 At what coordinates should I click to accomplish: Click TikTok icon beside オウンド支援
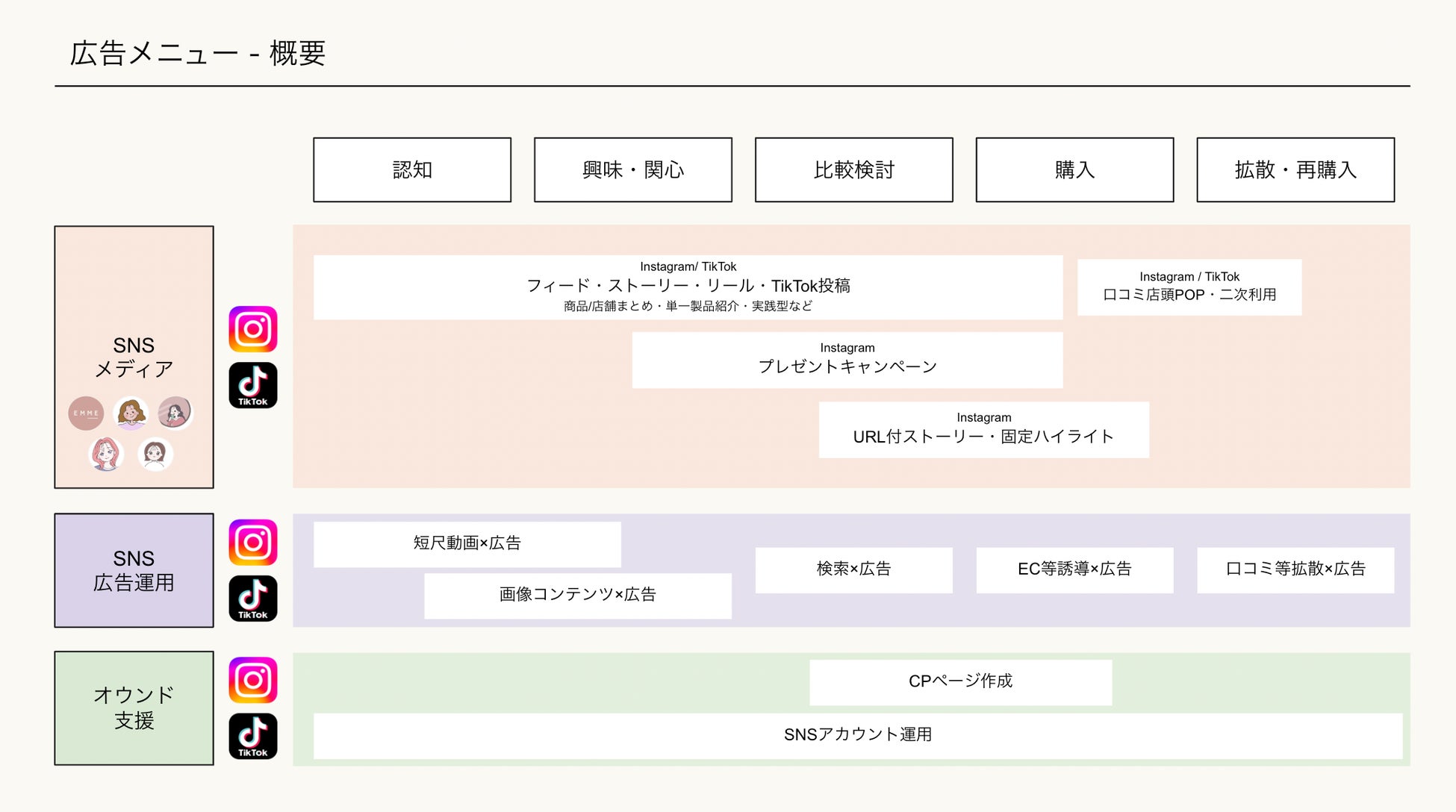pyautogui.click(x=253, y=737)
